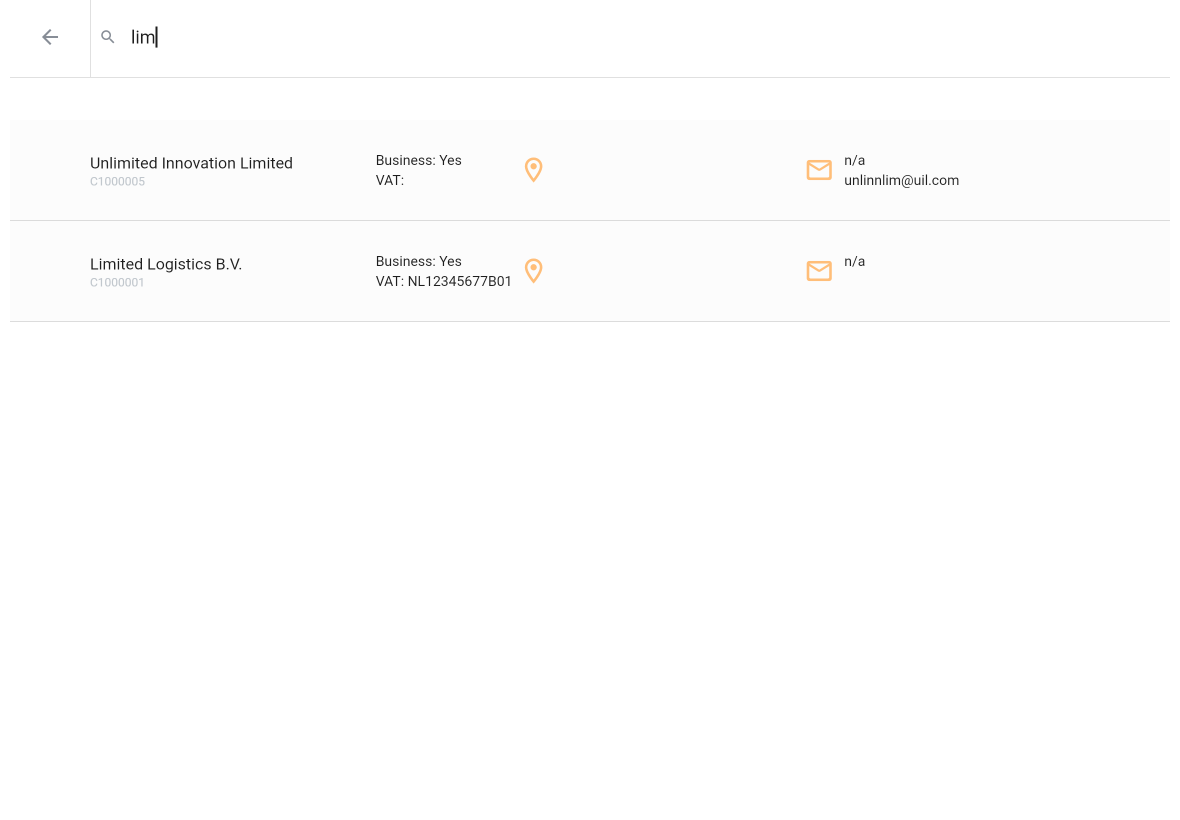Click mail icon for Limited Logistics B.V.
This screenshot has height=820, width=1180.
pos(819,271)
